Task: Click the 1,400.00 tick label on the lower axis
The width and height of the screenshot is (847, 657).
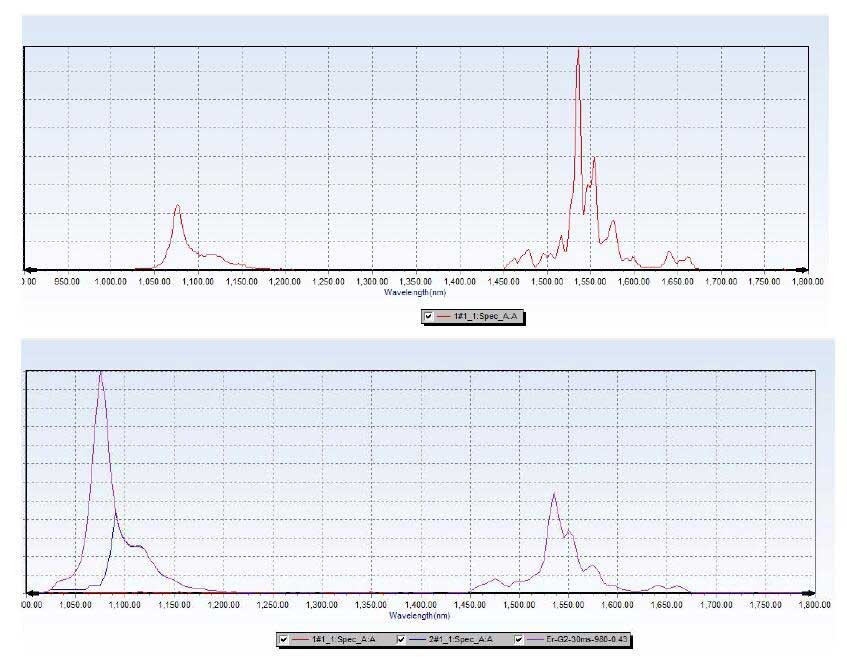Action: [420, 605]
